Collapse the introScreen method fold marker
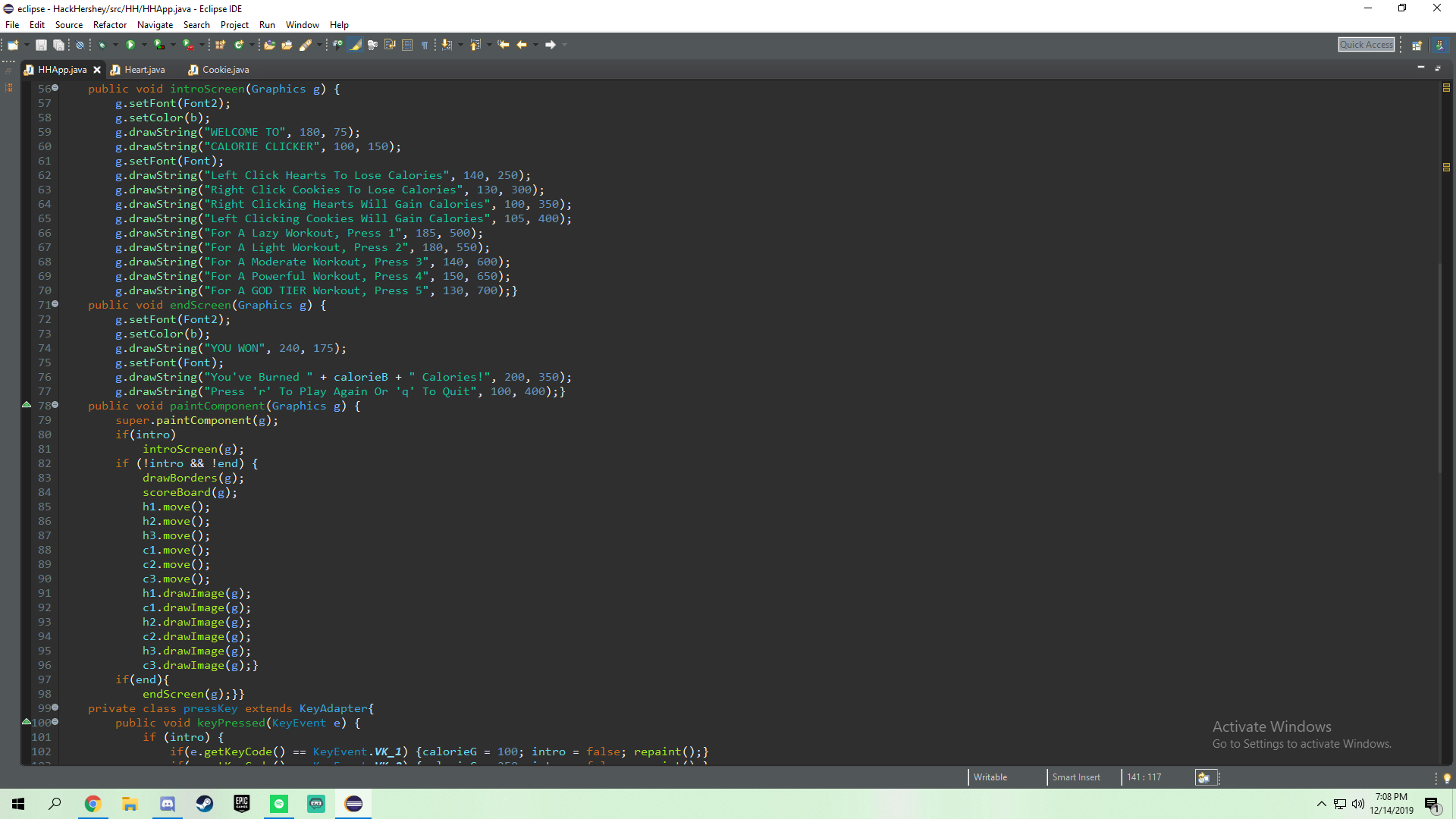This screenshot has height=819, width=1456. click(55, 88)
